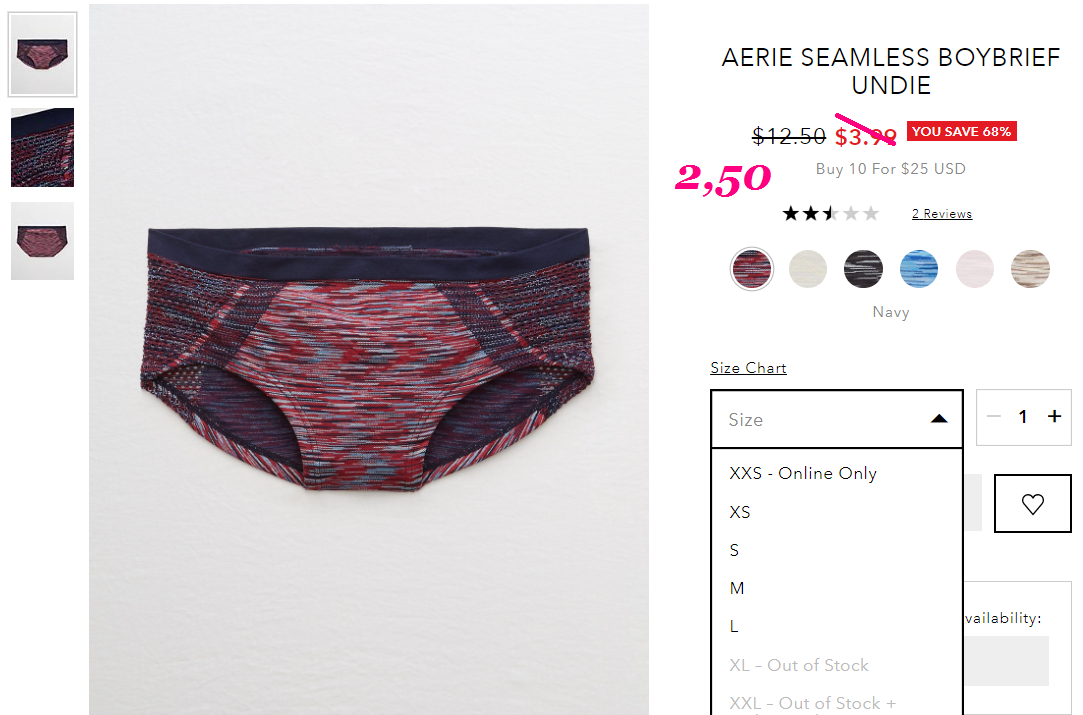The width and height of the screenshot is (1083, 715).
Task: Decrease quantity with minus button
Action: pos(994,416)
